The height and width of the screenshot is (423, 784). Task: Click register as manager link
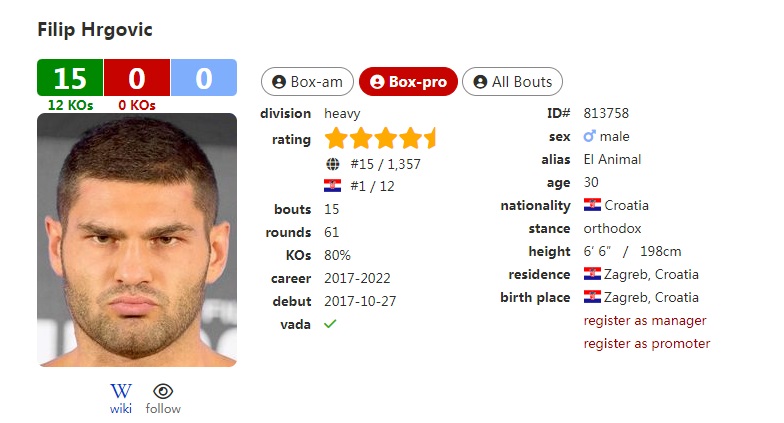tap(645, 320)
